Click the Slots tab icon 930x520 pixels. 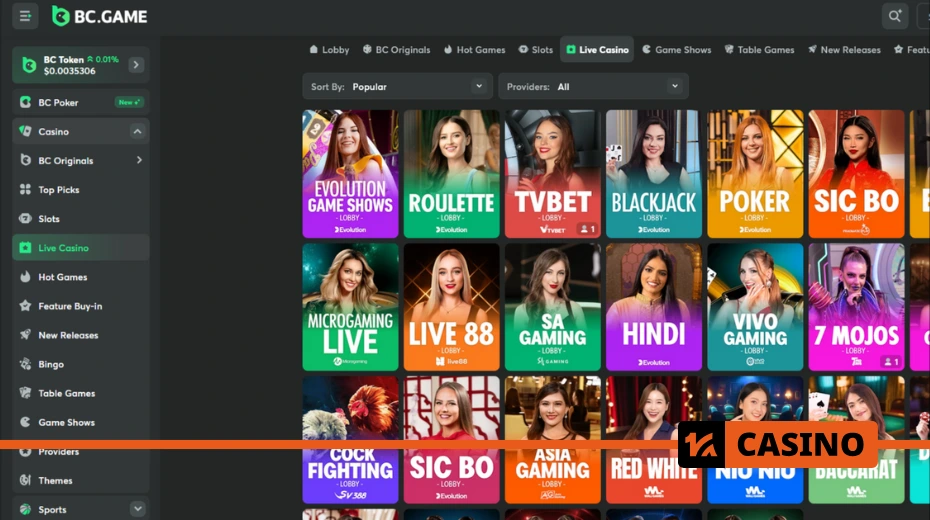click(x=523, y=49)
